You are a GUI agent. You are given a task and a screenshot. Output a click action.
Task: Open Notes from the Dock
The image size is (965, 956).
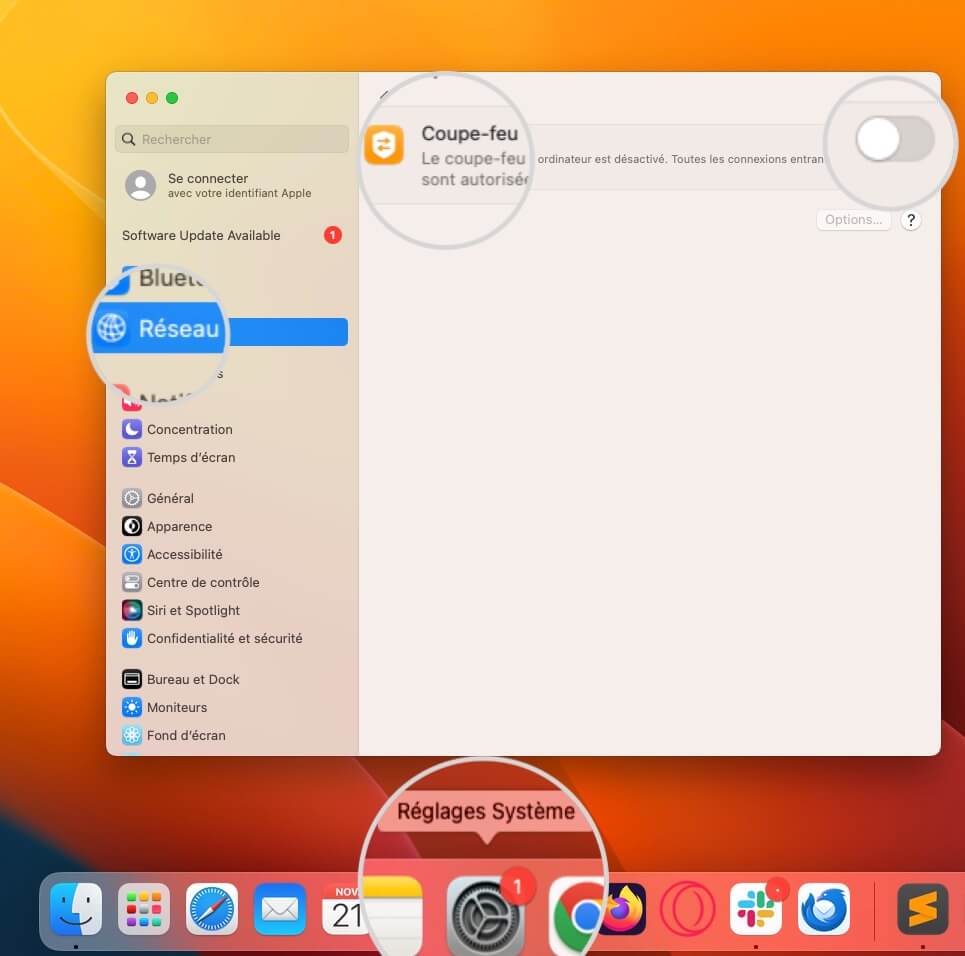click(x=394, y=914)
